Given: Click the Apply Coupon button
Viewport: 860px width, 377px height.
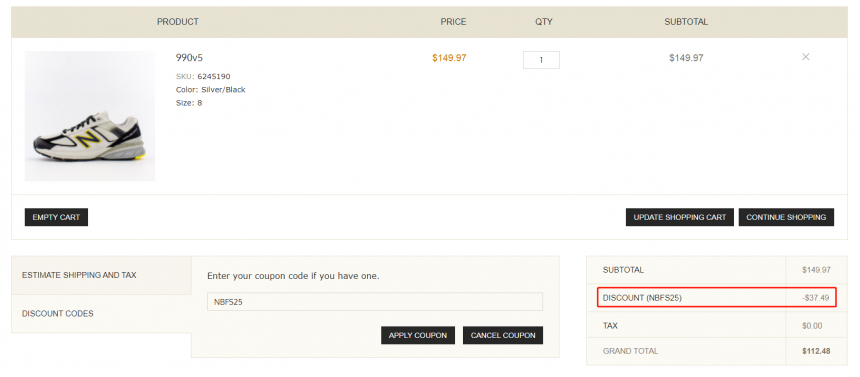Looking at the screenshot, I should point(418,335).
